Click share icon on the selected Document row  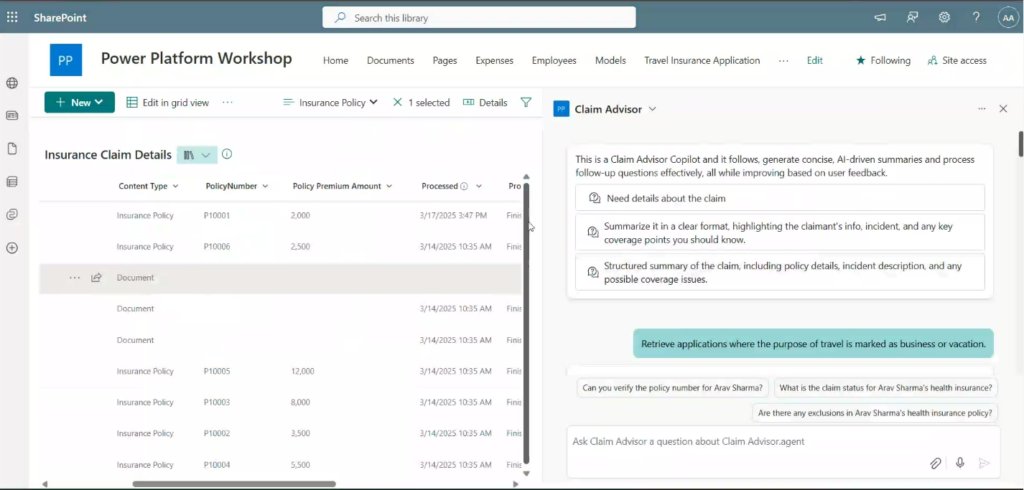(96, 278)
